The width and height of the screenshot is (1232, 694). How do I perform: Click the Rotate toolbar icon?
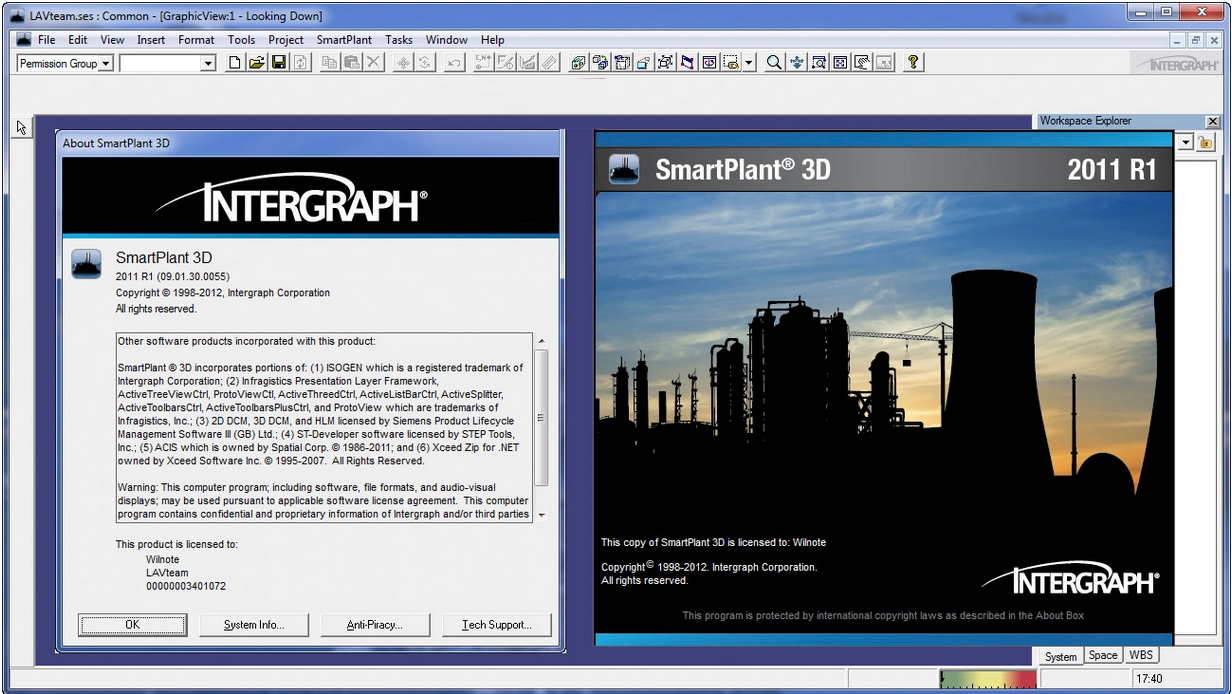tap(425, 63)
